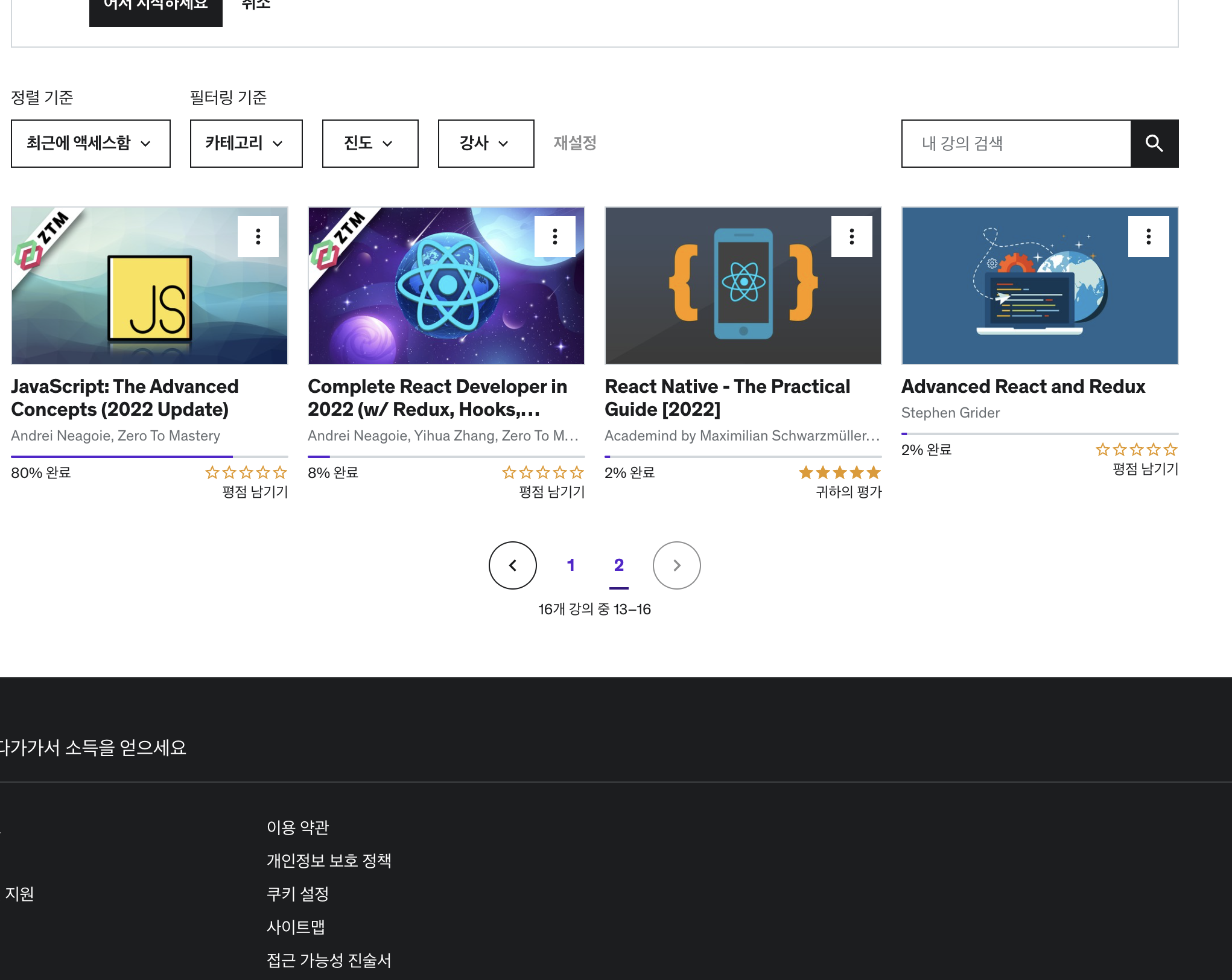Open 개인정보 보호 정책 footer link
Screen dimensions: 1232x980
tap(329, 861)
